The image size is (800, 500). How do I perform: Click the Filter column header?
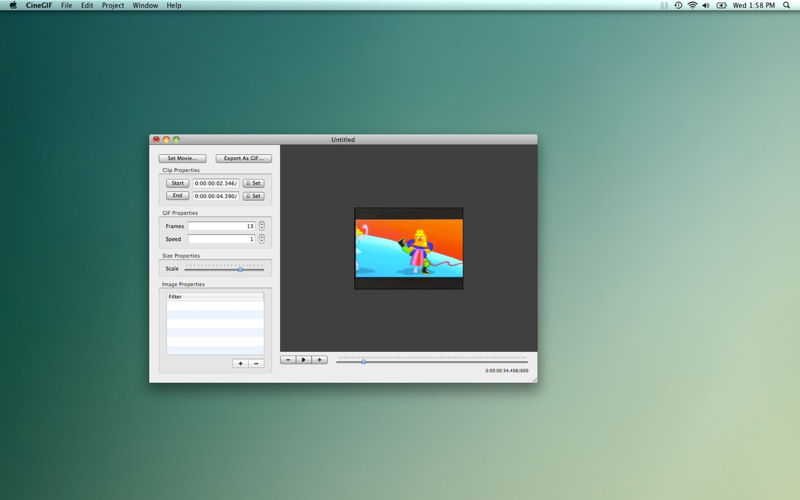[215, 296]
